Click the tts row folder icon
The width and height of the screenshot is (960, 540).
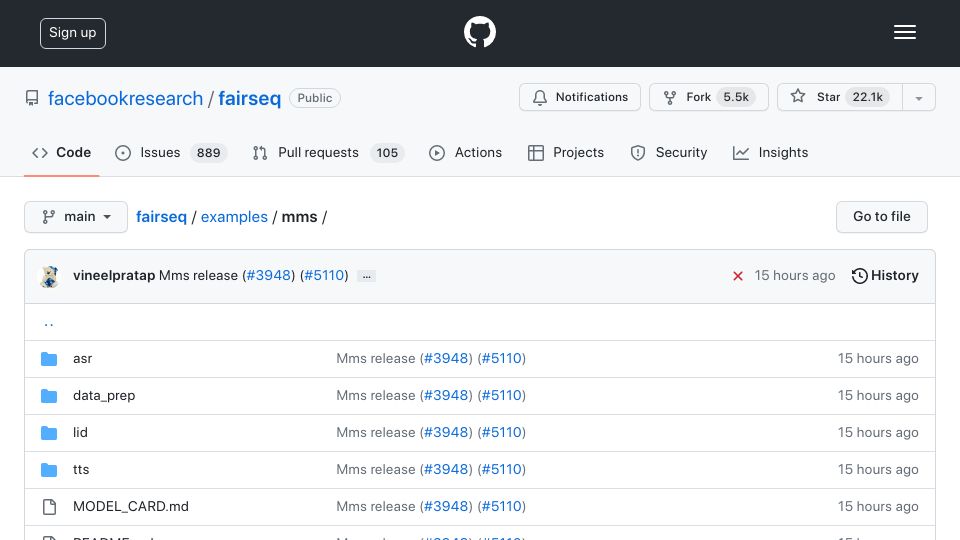point(49,470)
